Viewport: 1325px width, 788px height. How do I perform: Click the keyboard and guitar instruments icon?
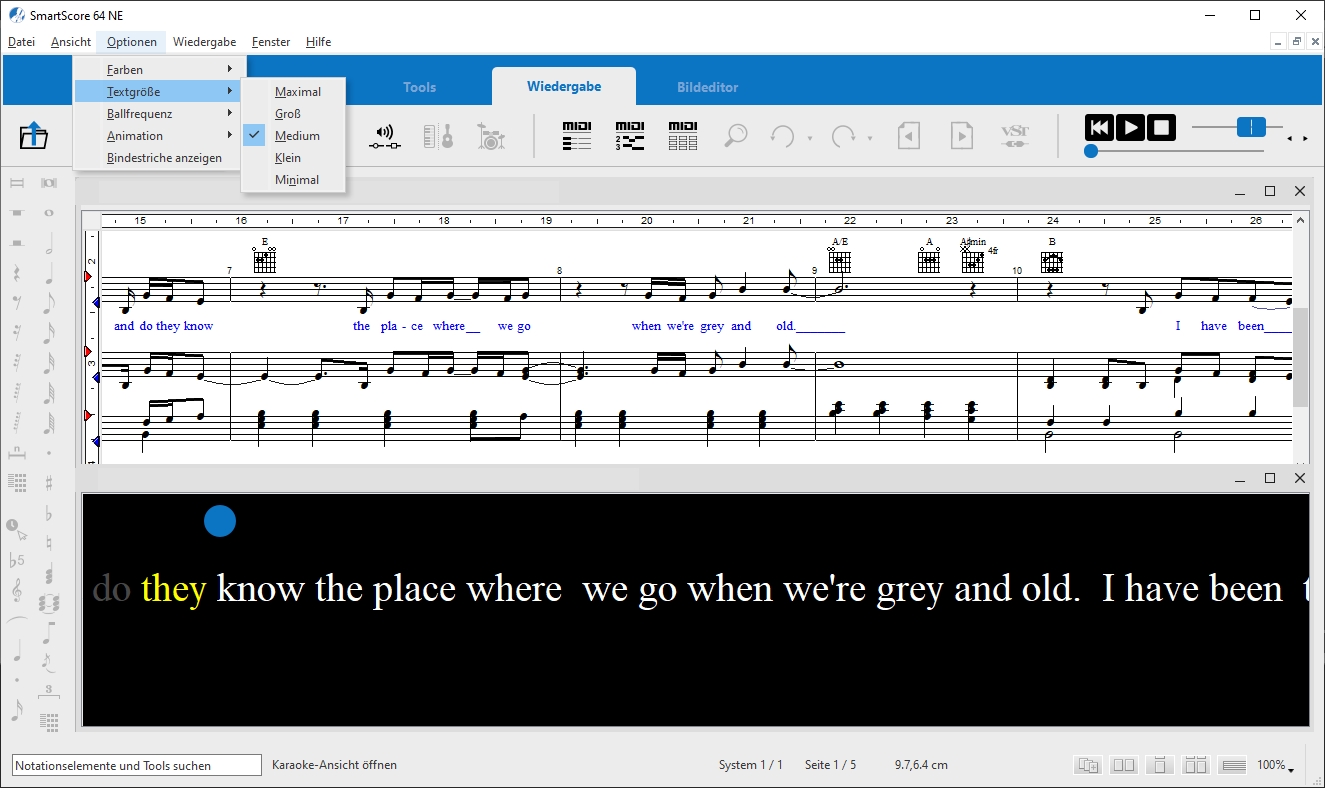pyautogui.click(x=438, y=136)
